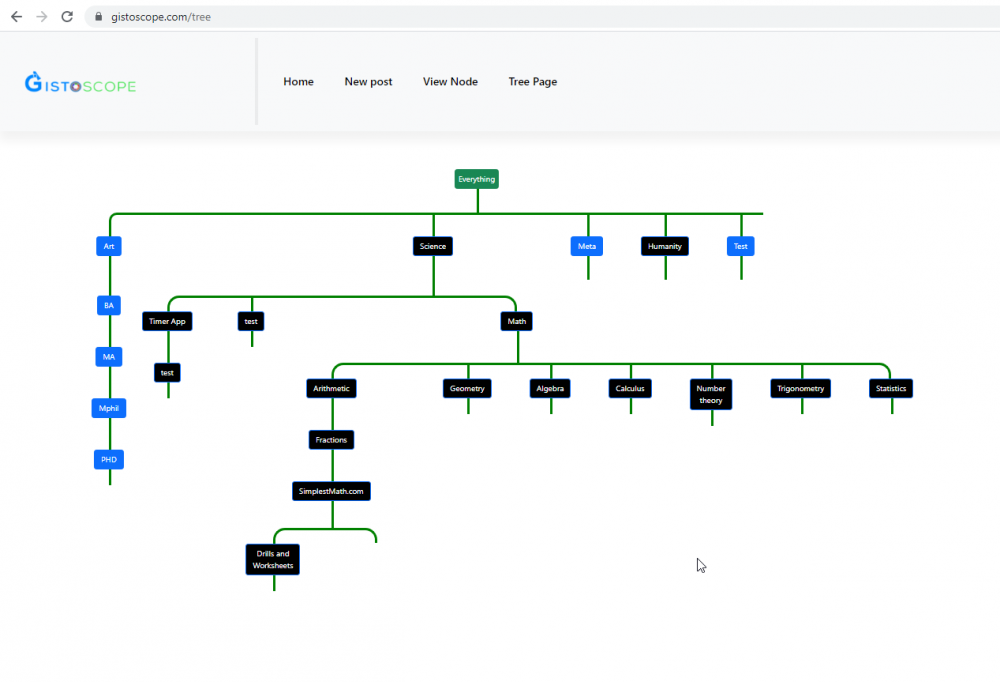
Task: Select the Meta node
Action: 587,246
